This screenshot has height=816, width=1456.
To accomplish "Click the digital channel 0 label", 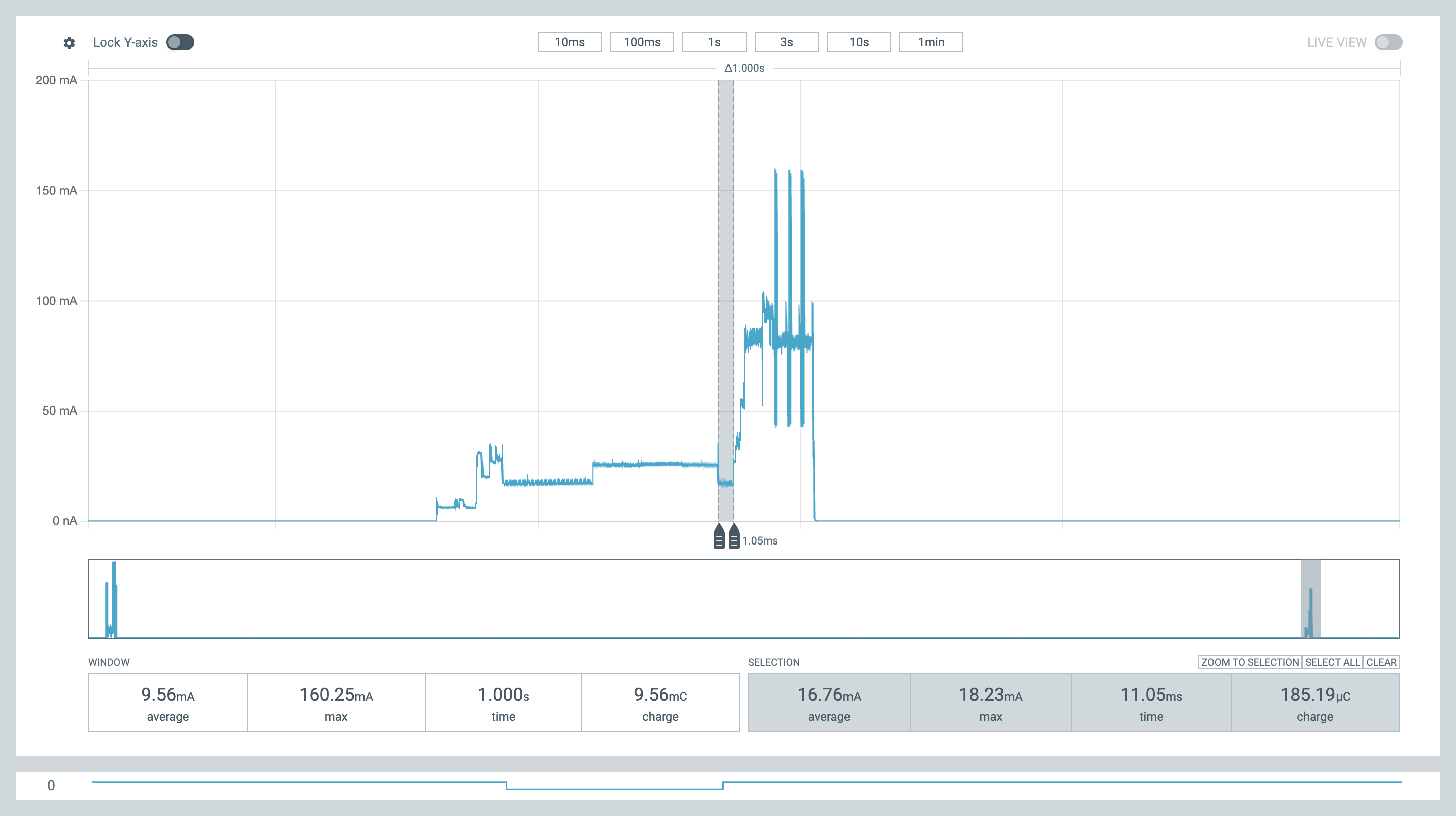I will coord(51,785).
